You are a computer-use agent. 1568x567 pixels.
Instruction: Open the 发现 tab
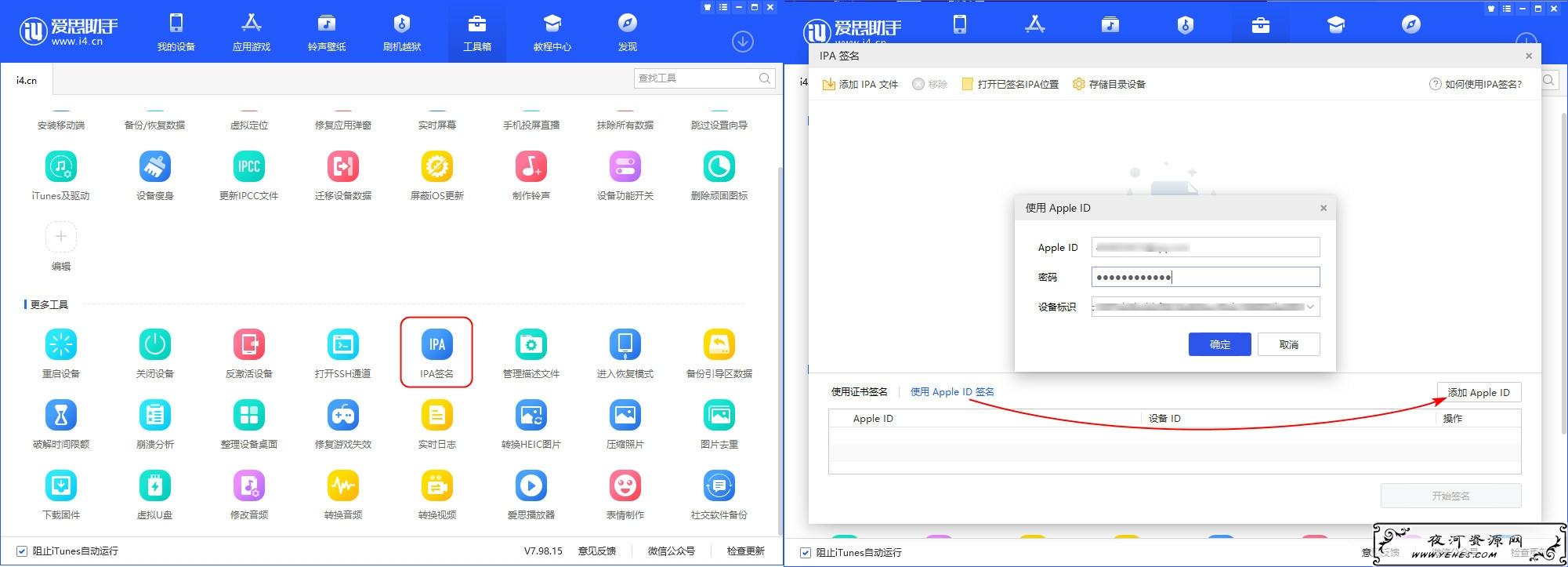click(628, 31)
